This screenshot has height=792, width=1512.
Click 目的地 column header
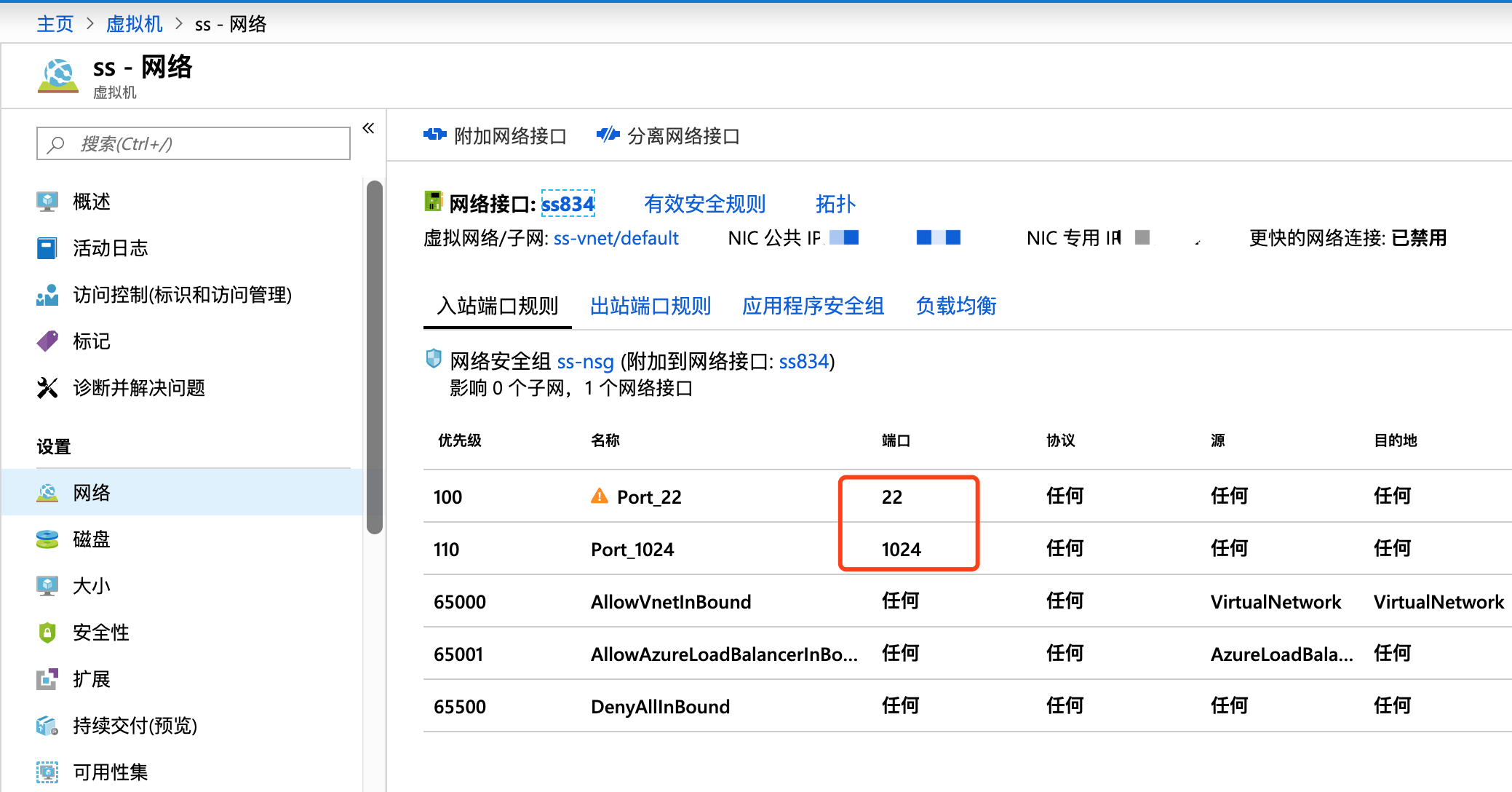click(x=1396, y=440)
